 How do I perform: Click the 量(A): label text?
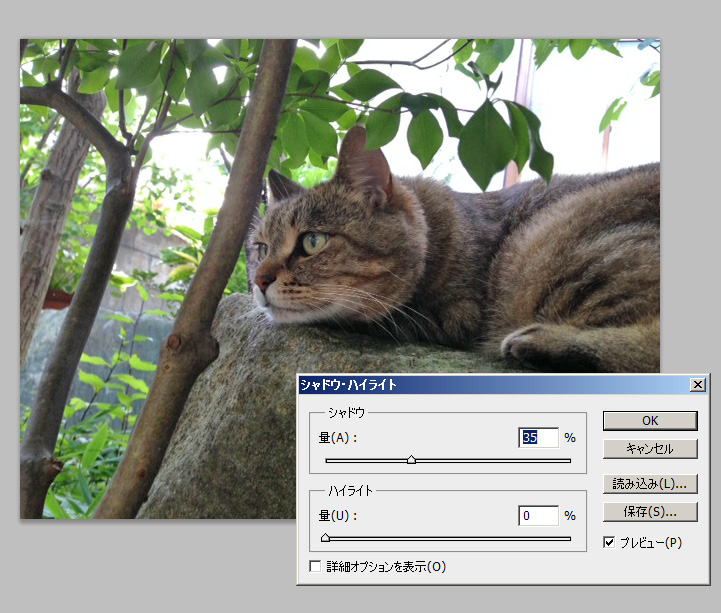(x=338, y=437)
